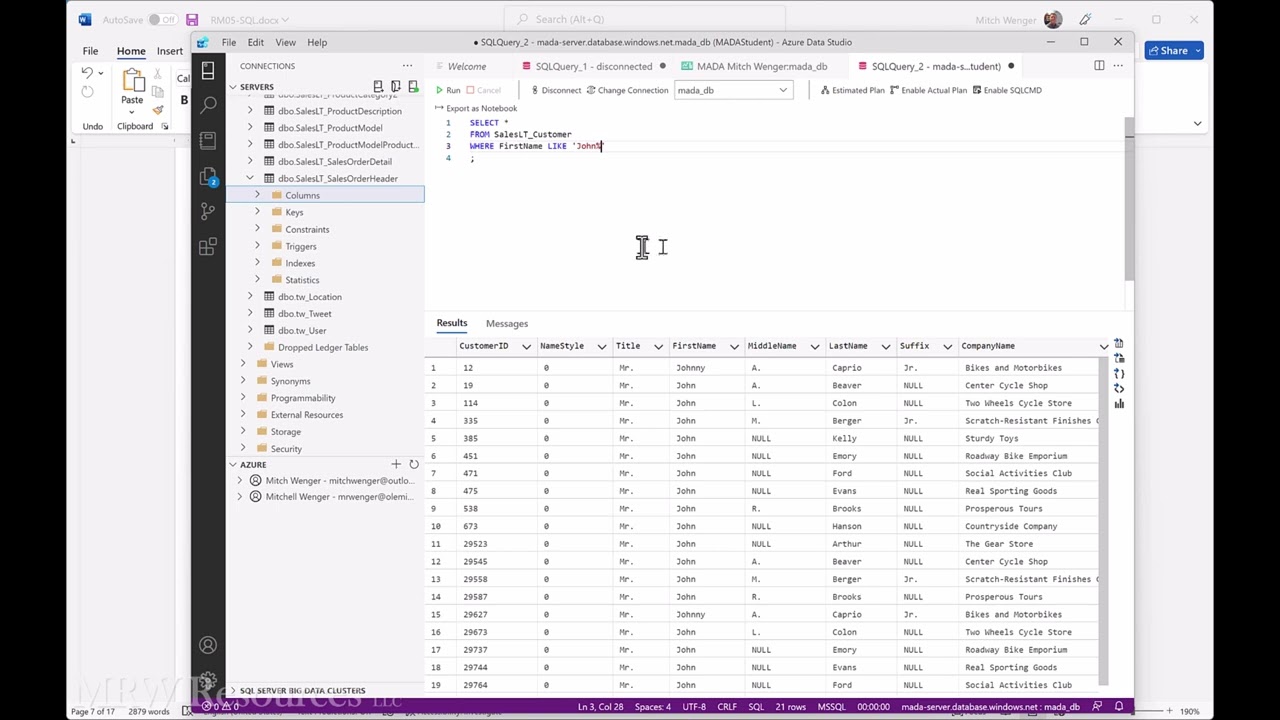Image resolution: width=1280 pixels, height=720 pixels.
Task: Toggle Enable Actual Plan
Action: [x=928, y=90]
